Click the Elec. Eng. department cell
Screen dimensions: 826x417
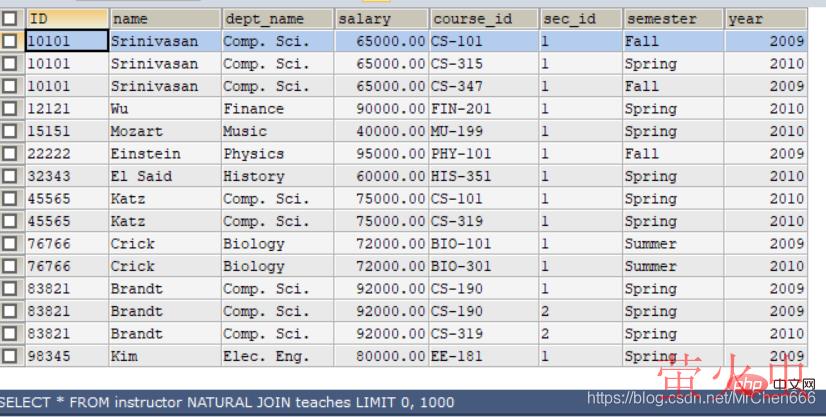[276, 356]
